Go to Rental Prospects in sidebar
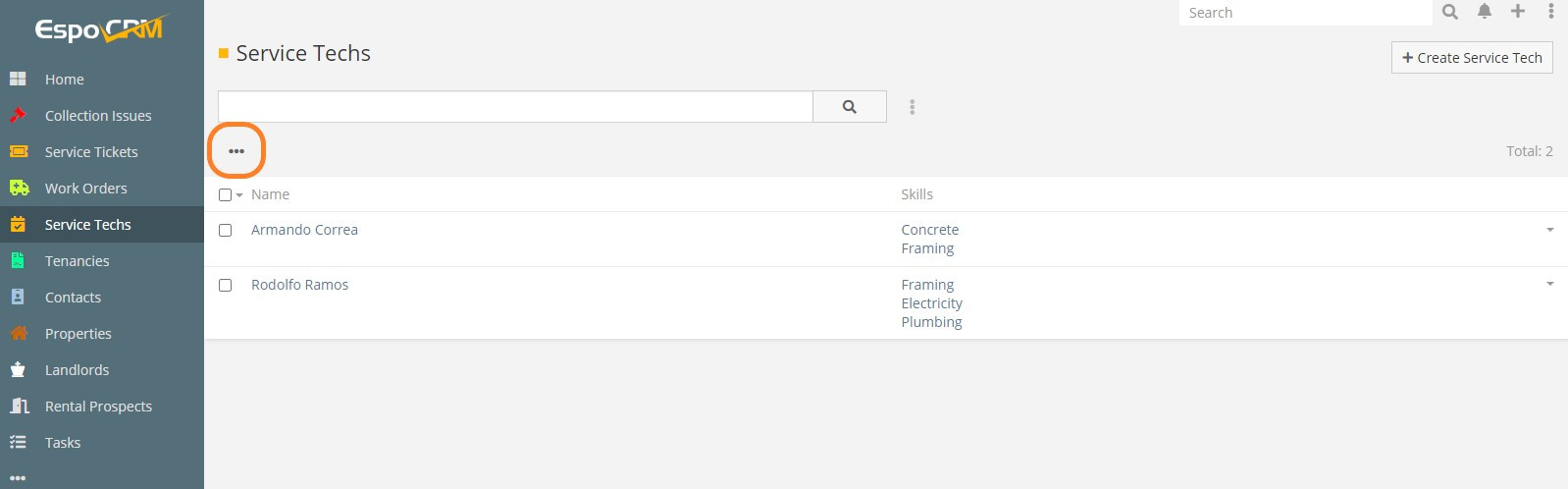This screenshot has height=489, width=1568. [x=98, y=406]
